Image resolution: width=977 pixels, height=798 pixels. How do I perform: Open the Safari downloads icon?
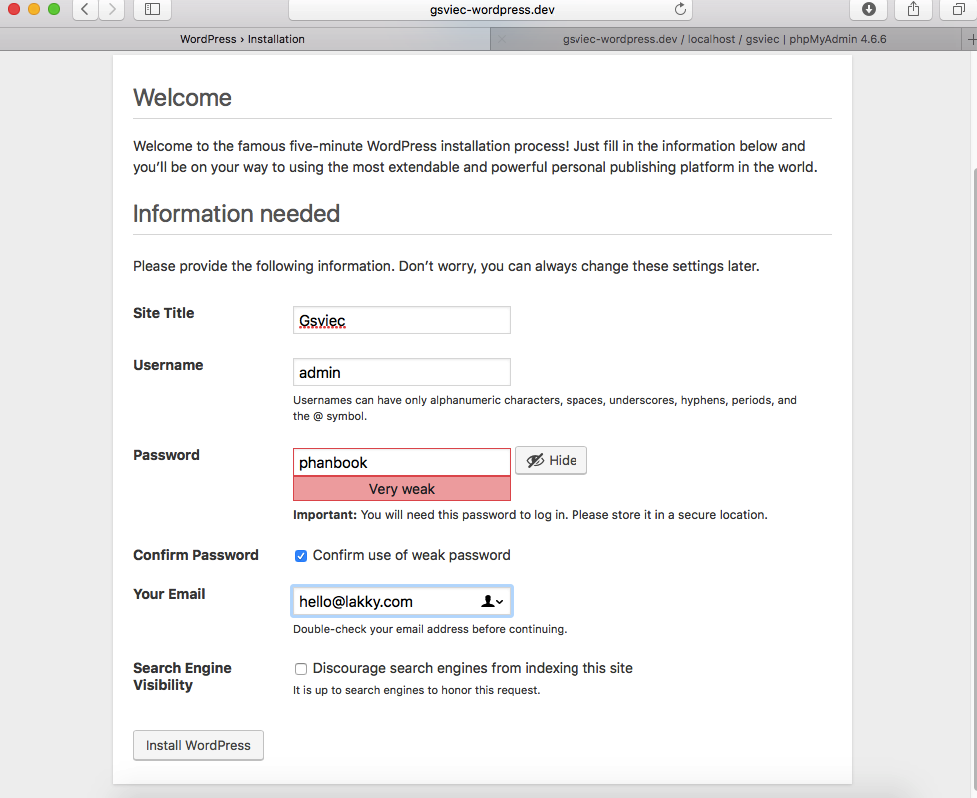[x=869, y=9]
